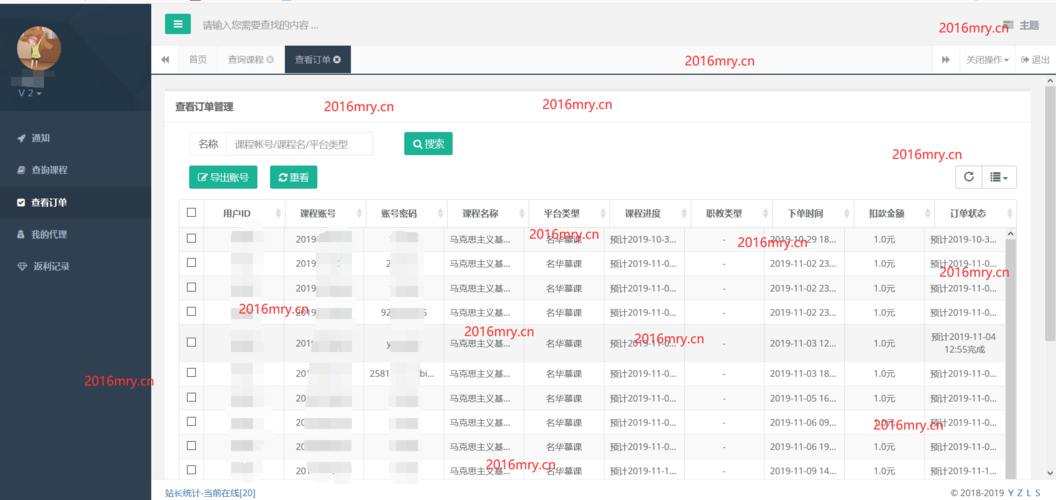Check the row with password starting 2581
1056x500 pixels.
(x=191, y=372)
